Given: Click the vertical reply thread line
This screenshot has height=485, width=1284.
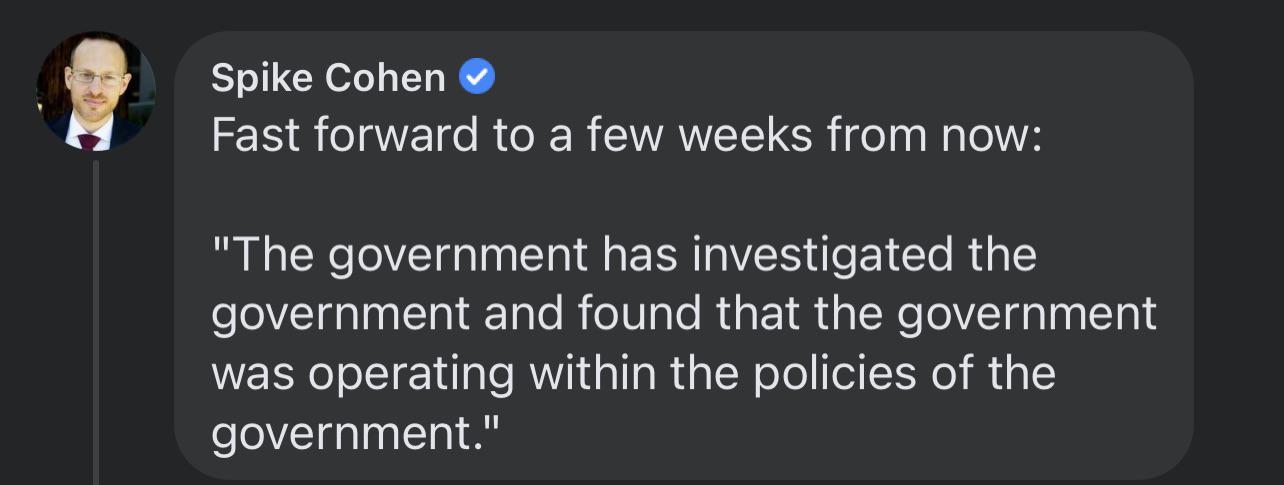Looking at the screenshot, I should (x=96, y=320).
